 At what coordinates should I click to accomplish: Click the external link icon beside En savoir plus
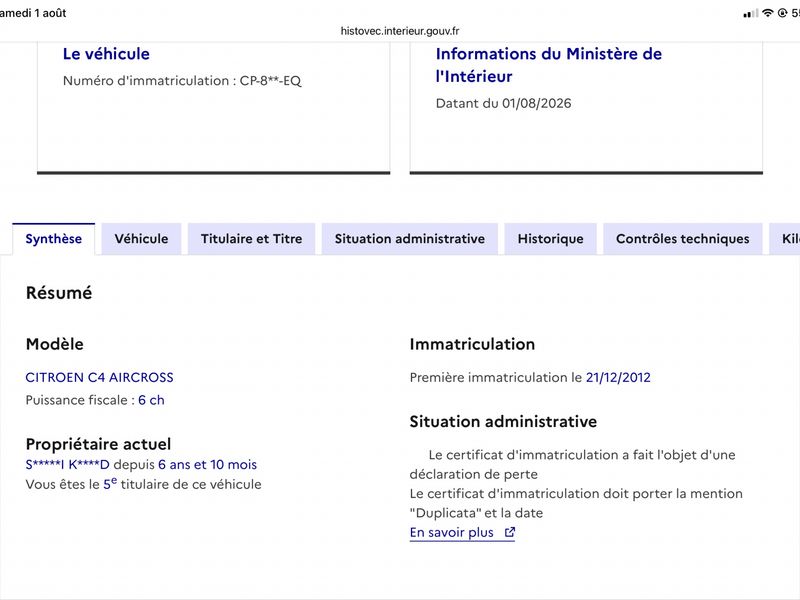(510, 532)
